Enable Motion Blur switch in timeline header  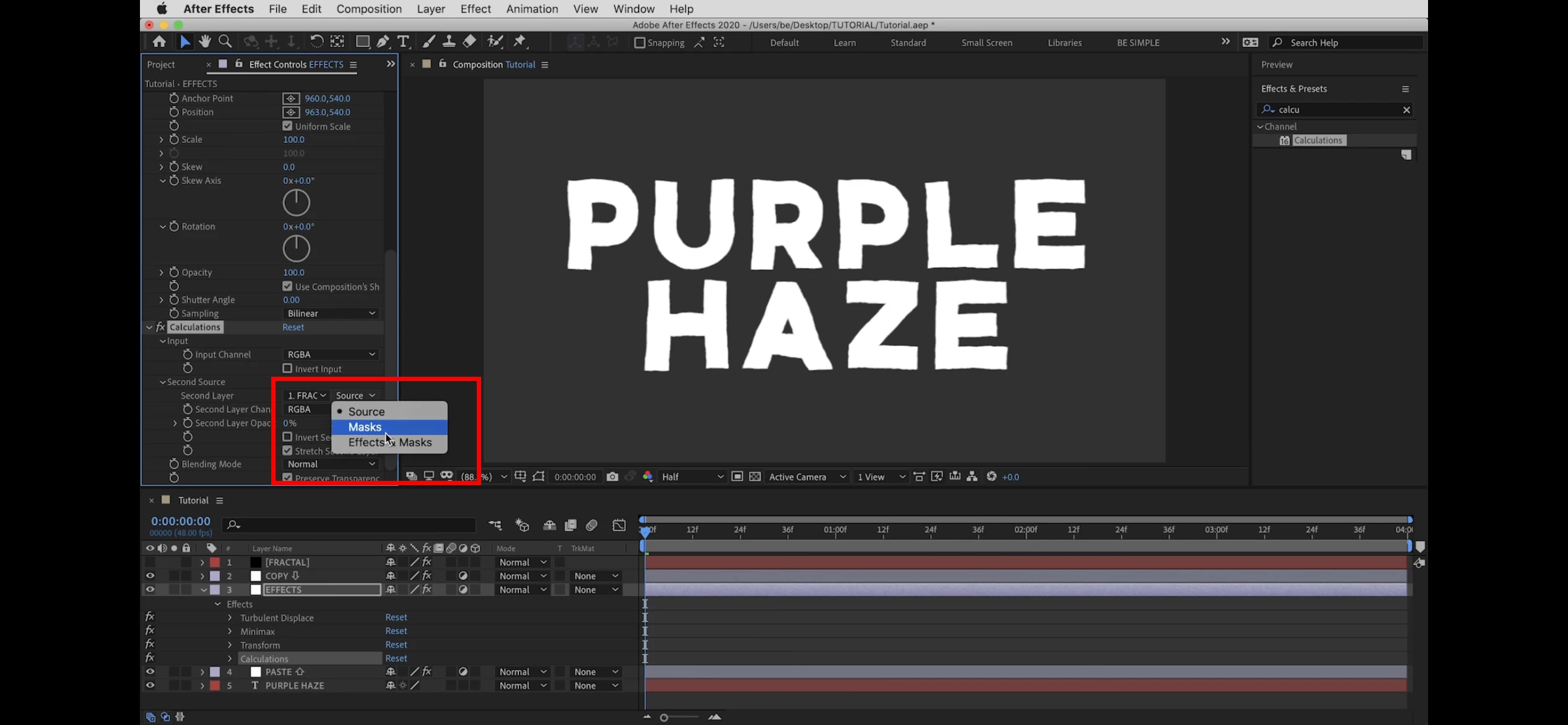tap(591, 525)
